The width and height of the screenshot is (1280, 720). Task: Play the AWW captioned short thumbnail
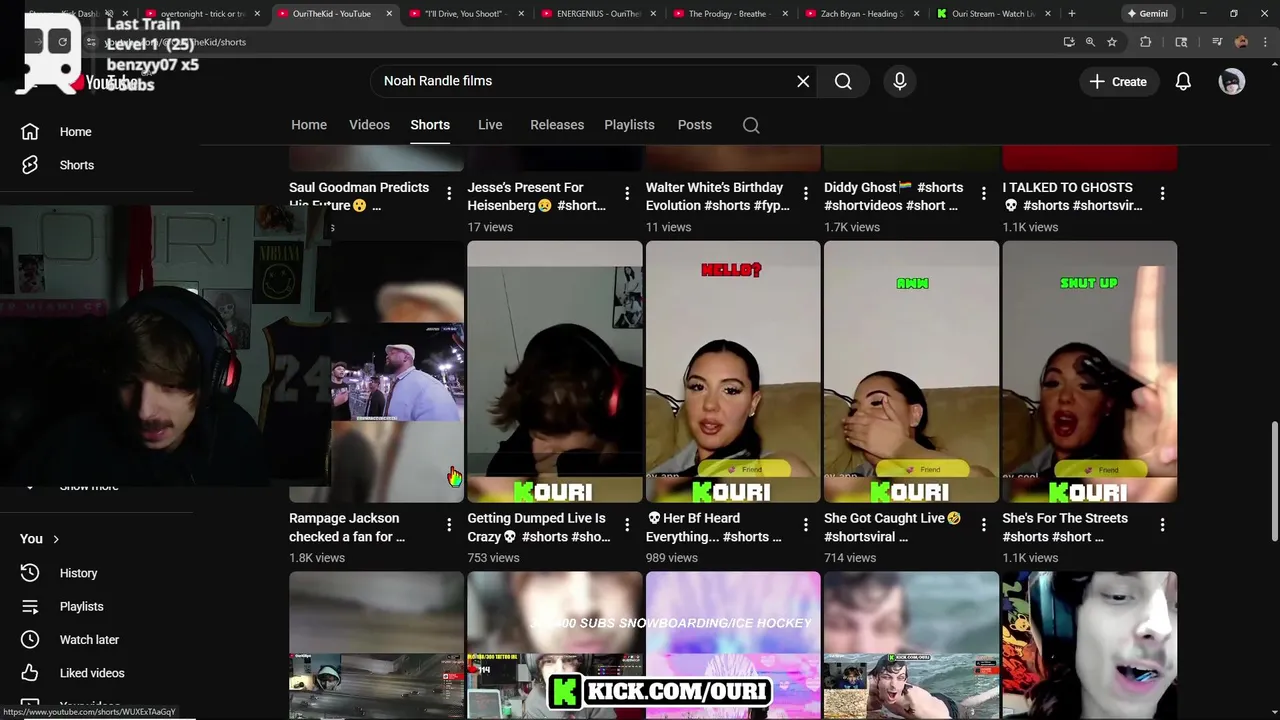point(911,371)
